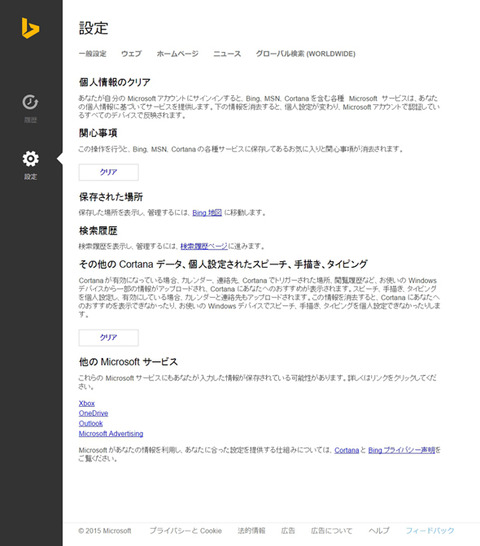Open the ヘルプ footer link
The height and width of the screenshot is (546, 480).
click(379, 531)
